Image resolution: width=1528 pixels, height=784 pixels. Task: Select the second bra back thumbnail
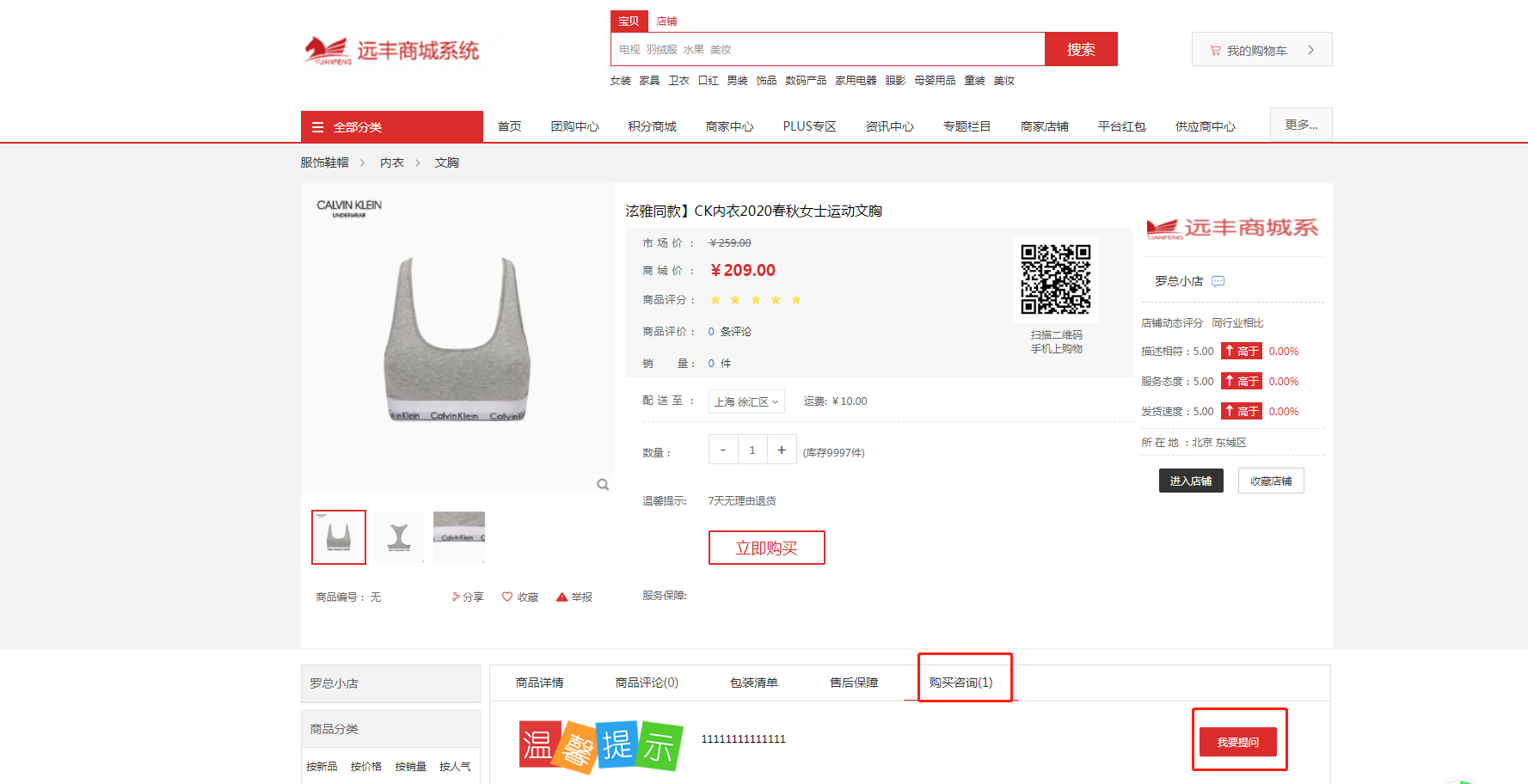399,537
